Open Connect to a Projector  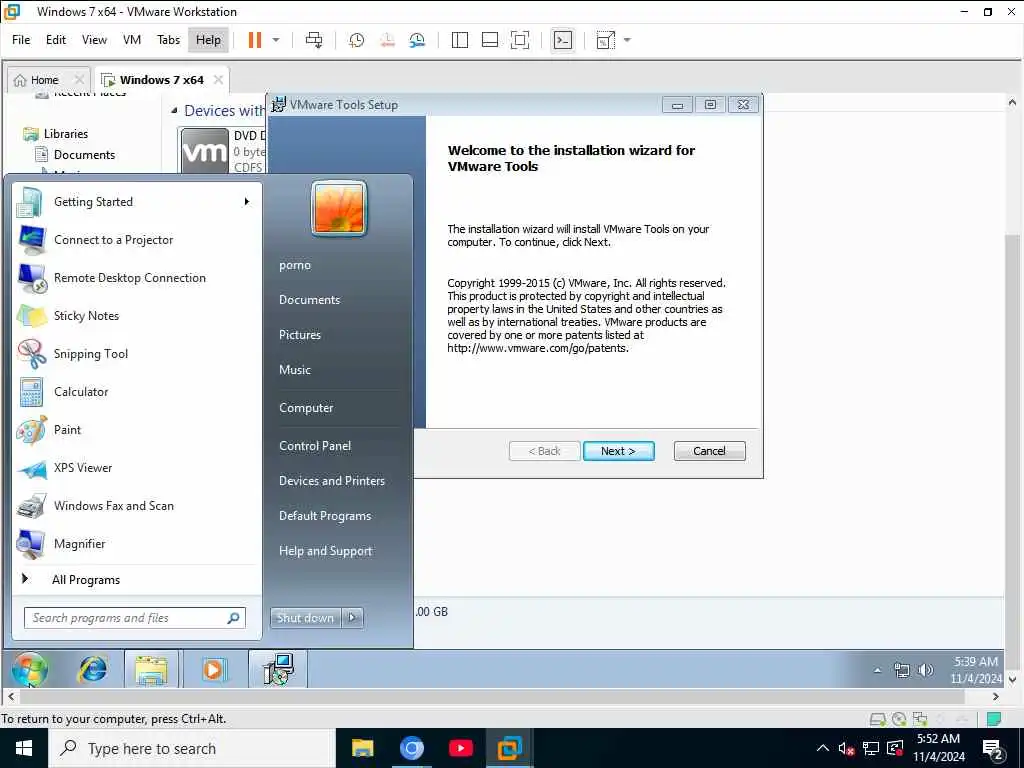coord(114,240)
